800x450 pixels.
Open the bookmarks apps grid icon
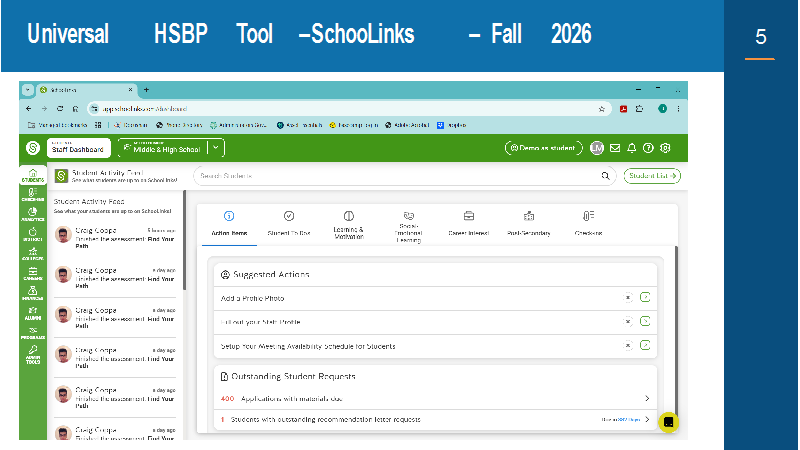tap(98, 125)
